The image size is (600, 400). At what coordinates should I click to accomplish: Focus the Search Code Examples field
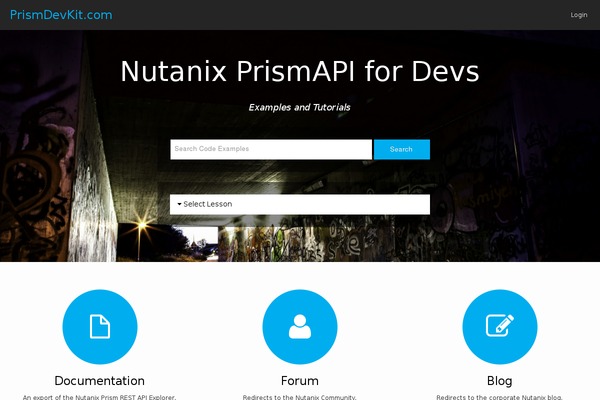[x=271, y=149]
